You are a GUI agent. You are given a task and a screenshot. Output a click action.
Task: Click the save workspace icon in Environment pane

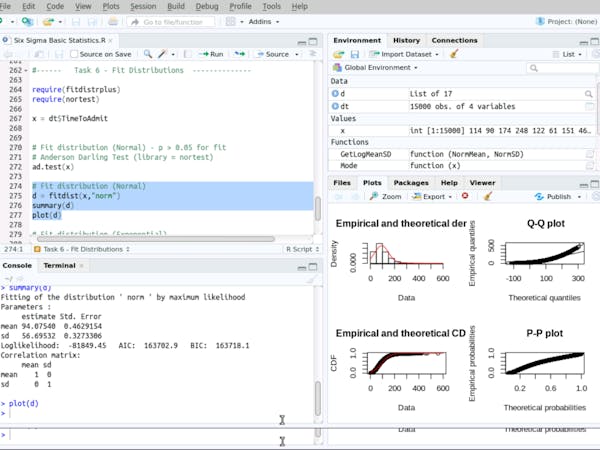coord(355,54)
